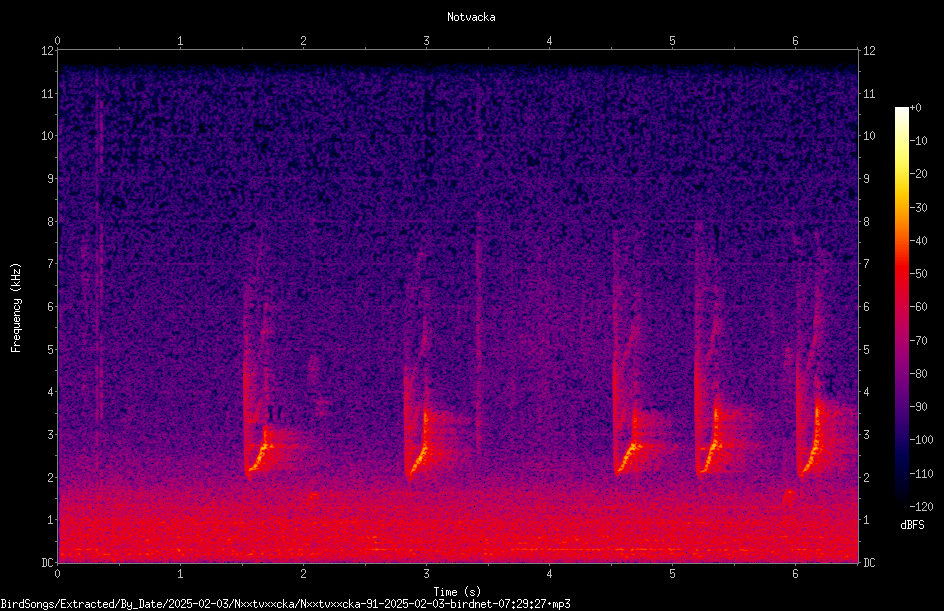Click the 8 kHz tick on the right axis

(866, 222)
